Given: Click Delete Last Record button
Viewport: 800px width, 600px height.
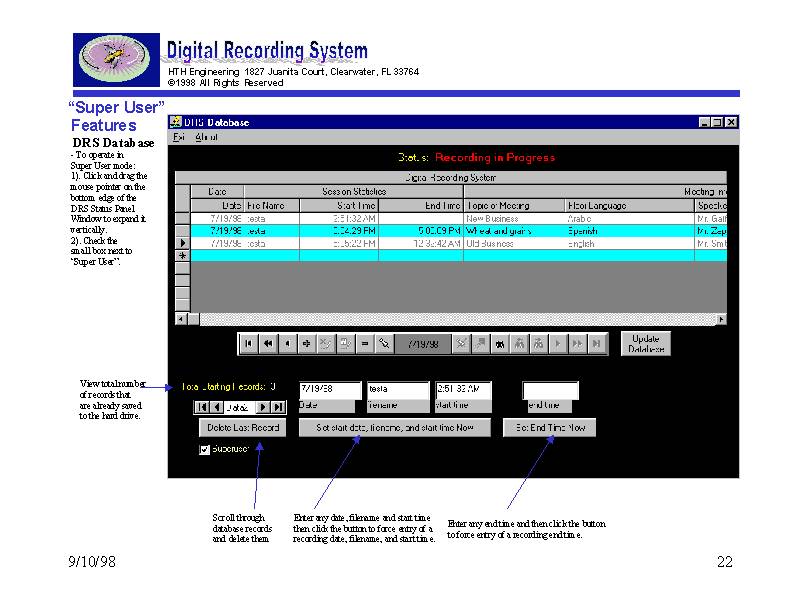Looking at the screenshot, I should 242,428.
